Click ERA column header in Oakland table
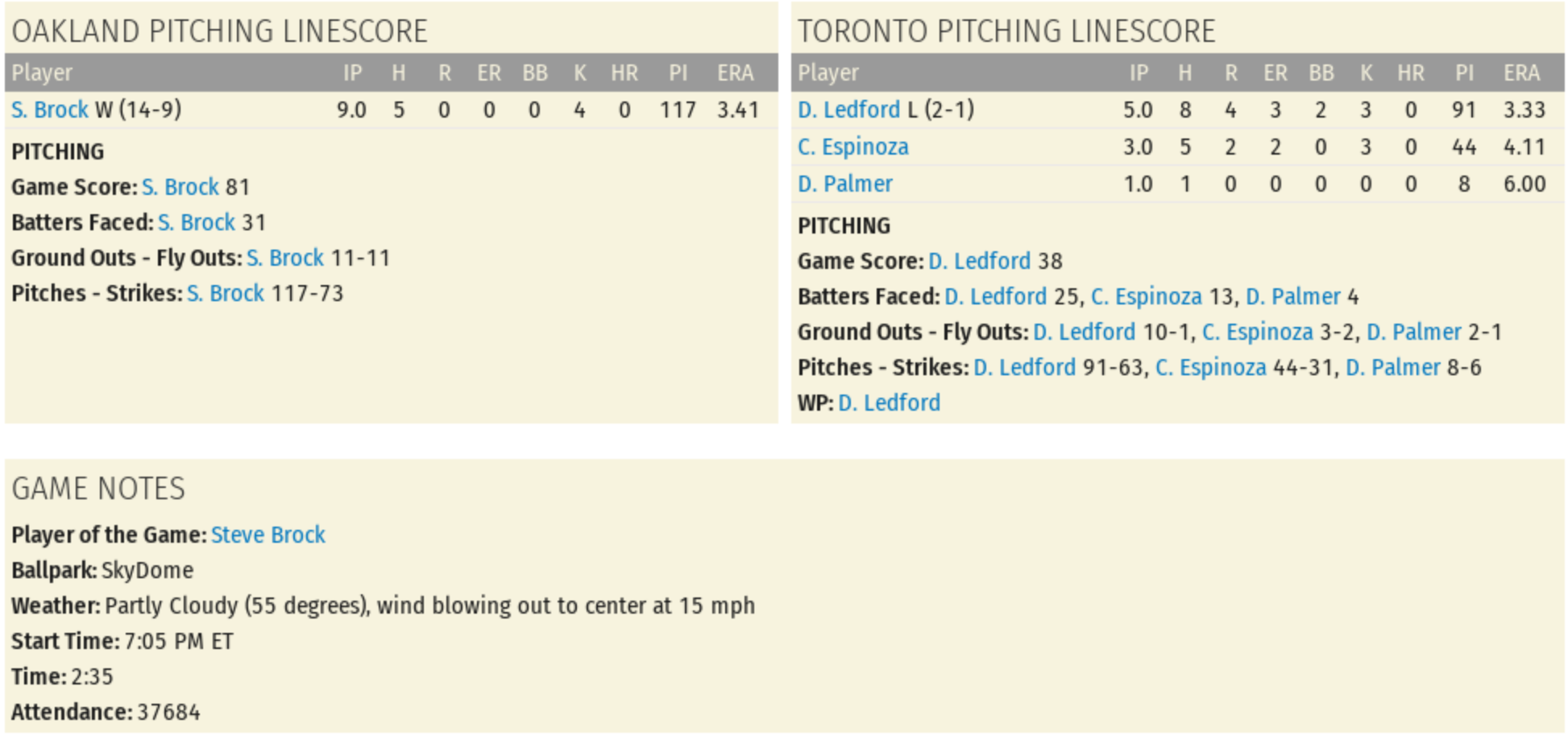The height and width of the screenshot is (736, 1568). coord(735,73)
